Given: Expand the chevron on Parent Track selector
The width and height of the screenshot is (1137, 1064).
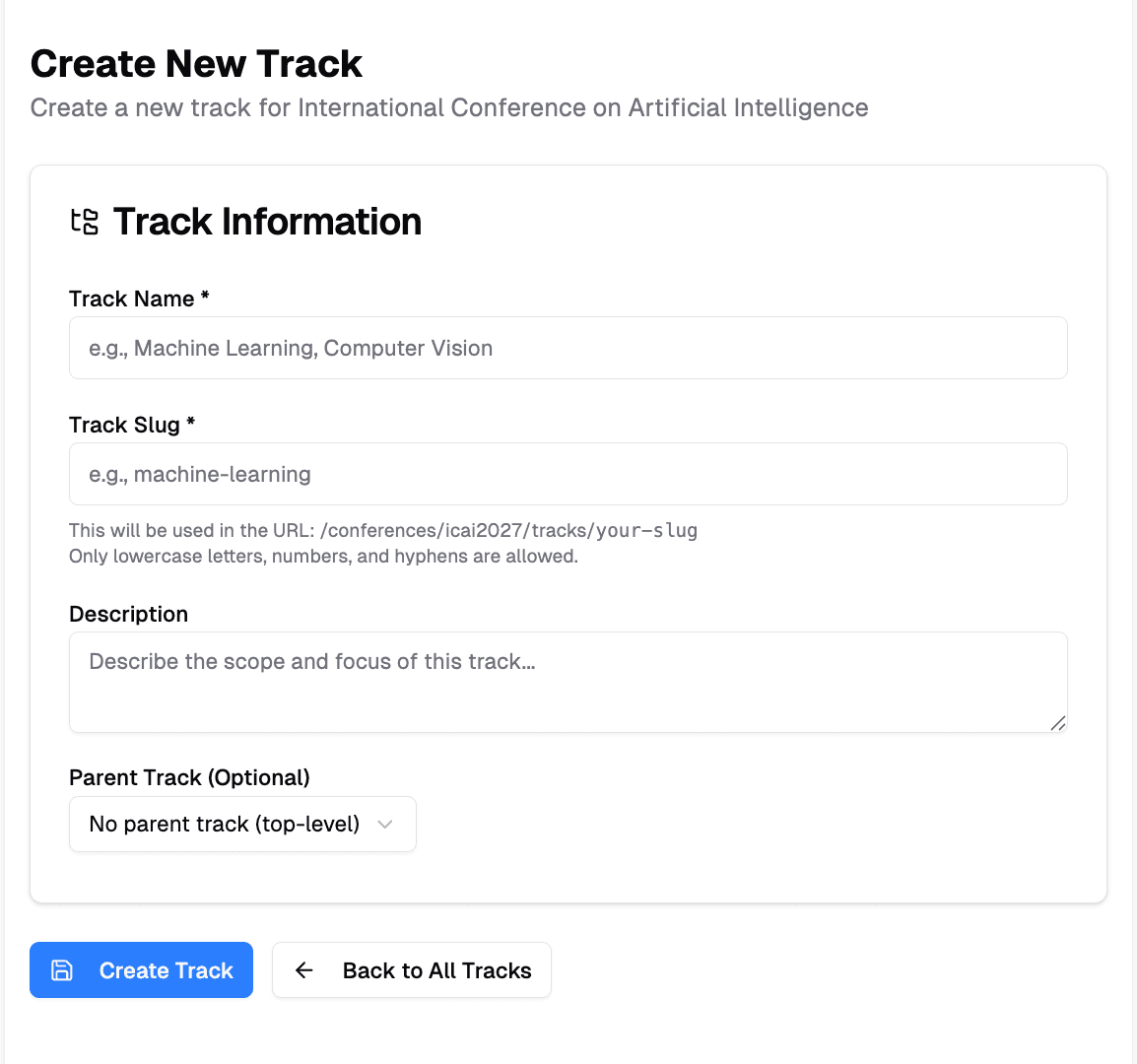Looking at the screenshot, I should point(385,825).
